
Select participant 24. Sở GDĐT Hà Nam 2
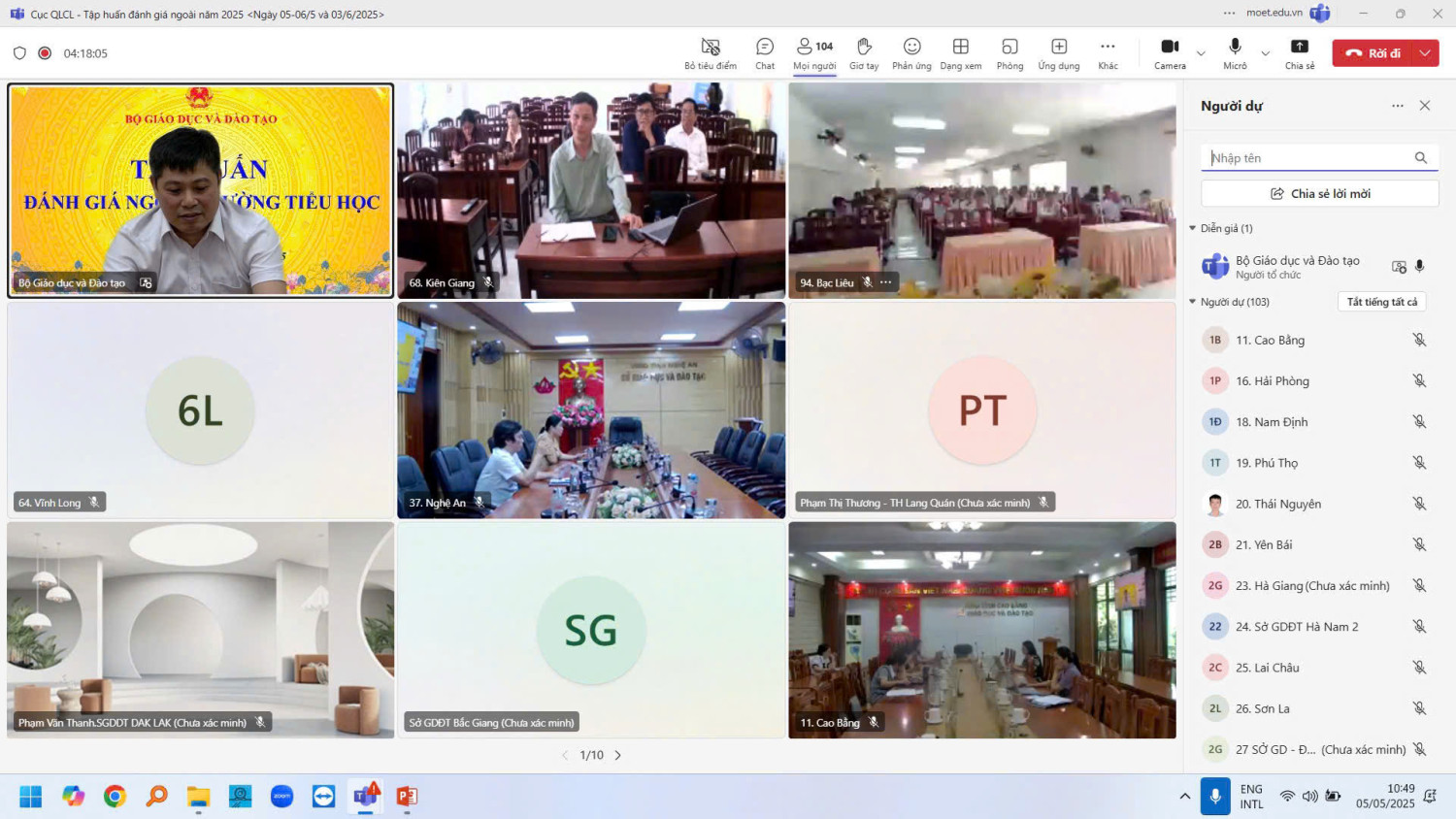point(1314,627)
